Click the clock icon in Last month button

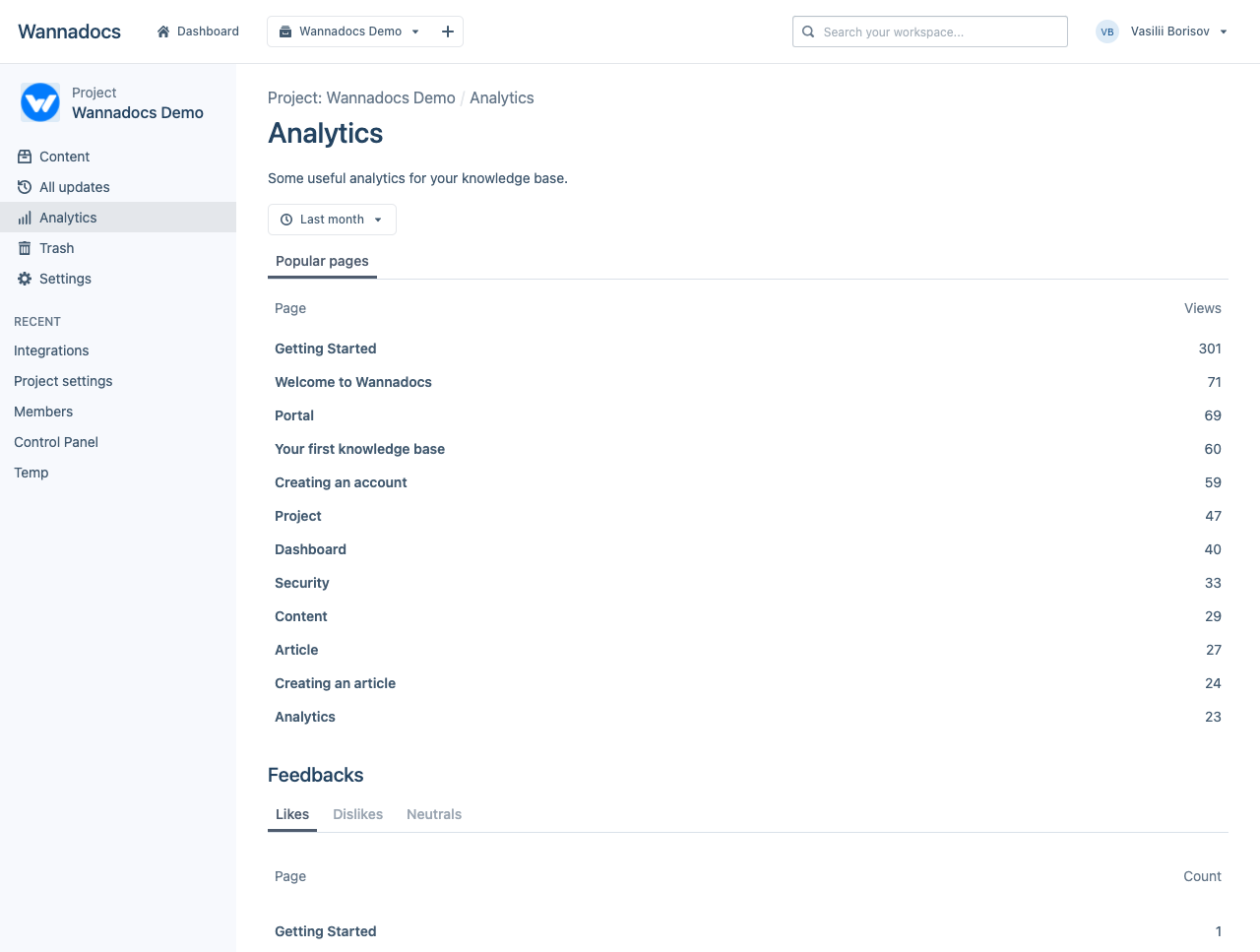[286, 220]
